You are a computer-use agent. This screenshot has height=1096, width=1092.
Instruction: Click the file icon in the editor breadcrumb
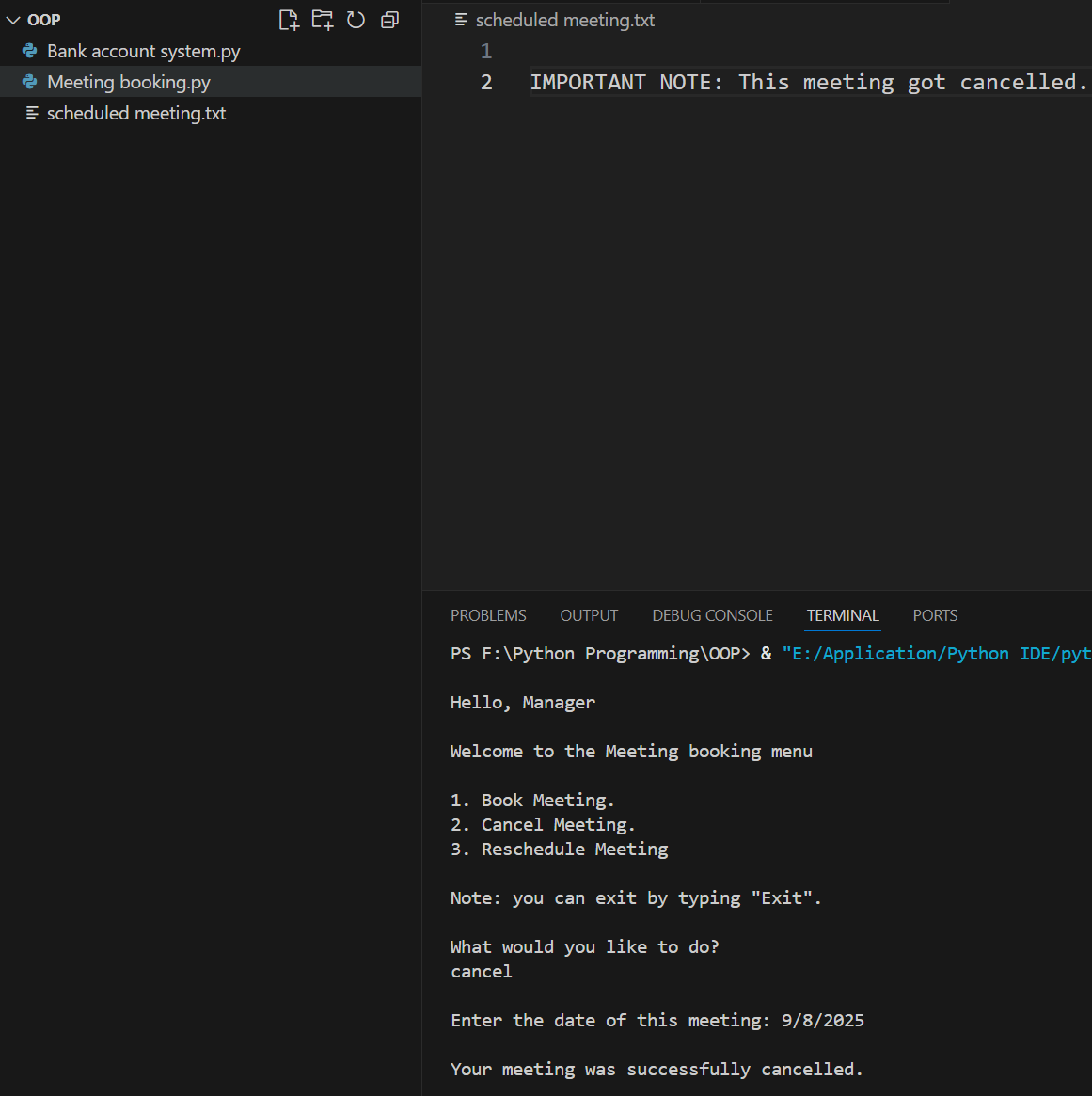tap(461, 20)
